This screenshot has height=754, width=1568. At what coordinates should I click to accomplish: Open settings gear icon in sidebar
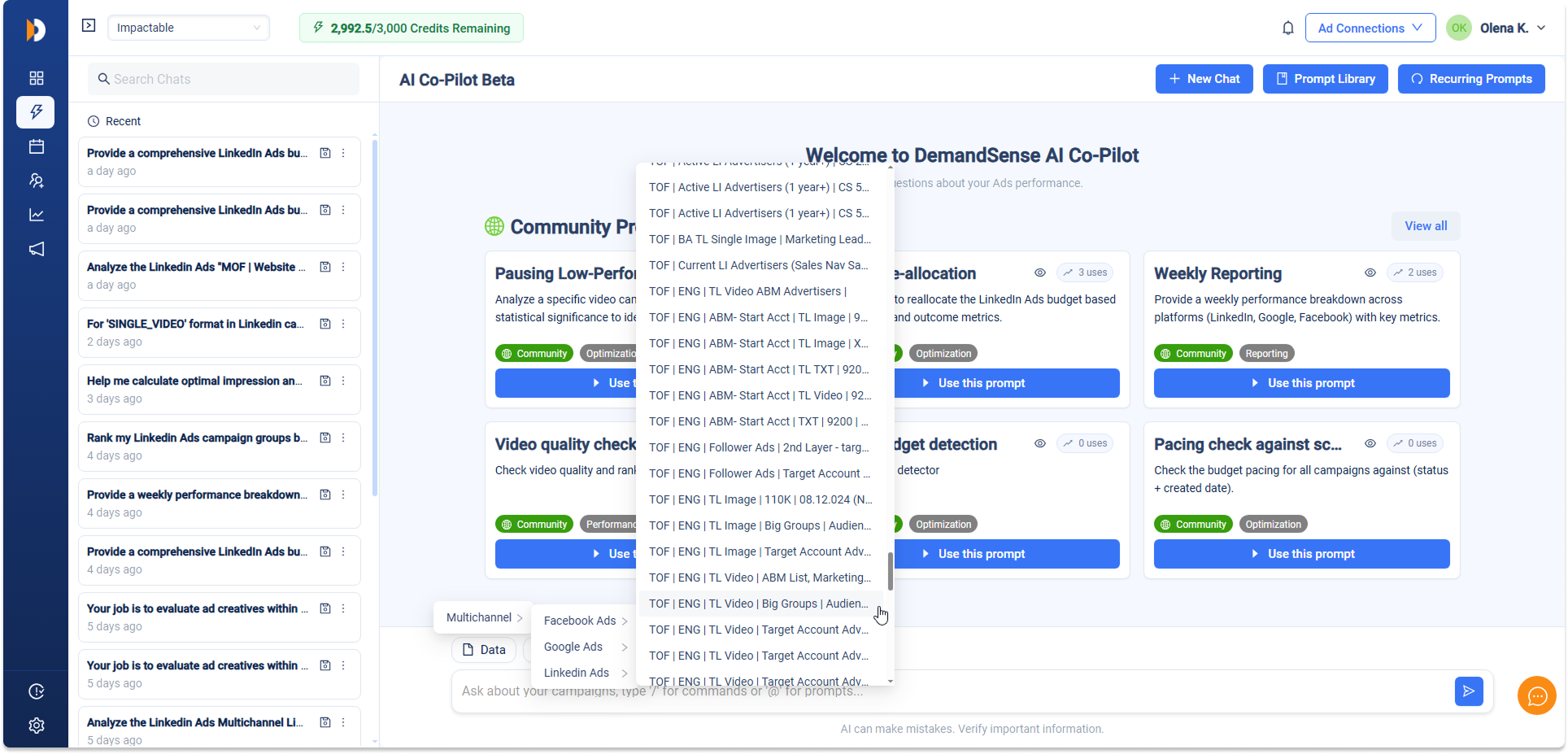point(36,726)
